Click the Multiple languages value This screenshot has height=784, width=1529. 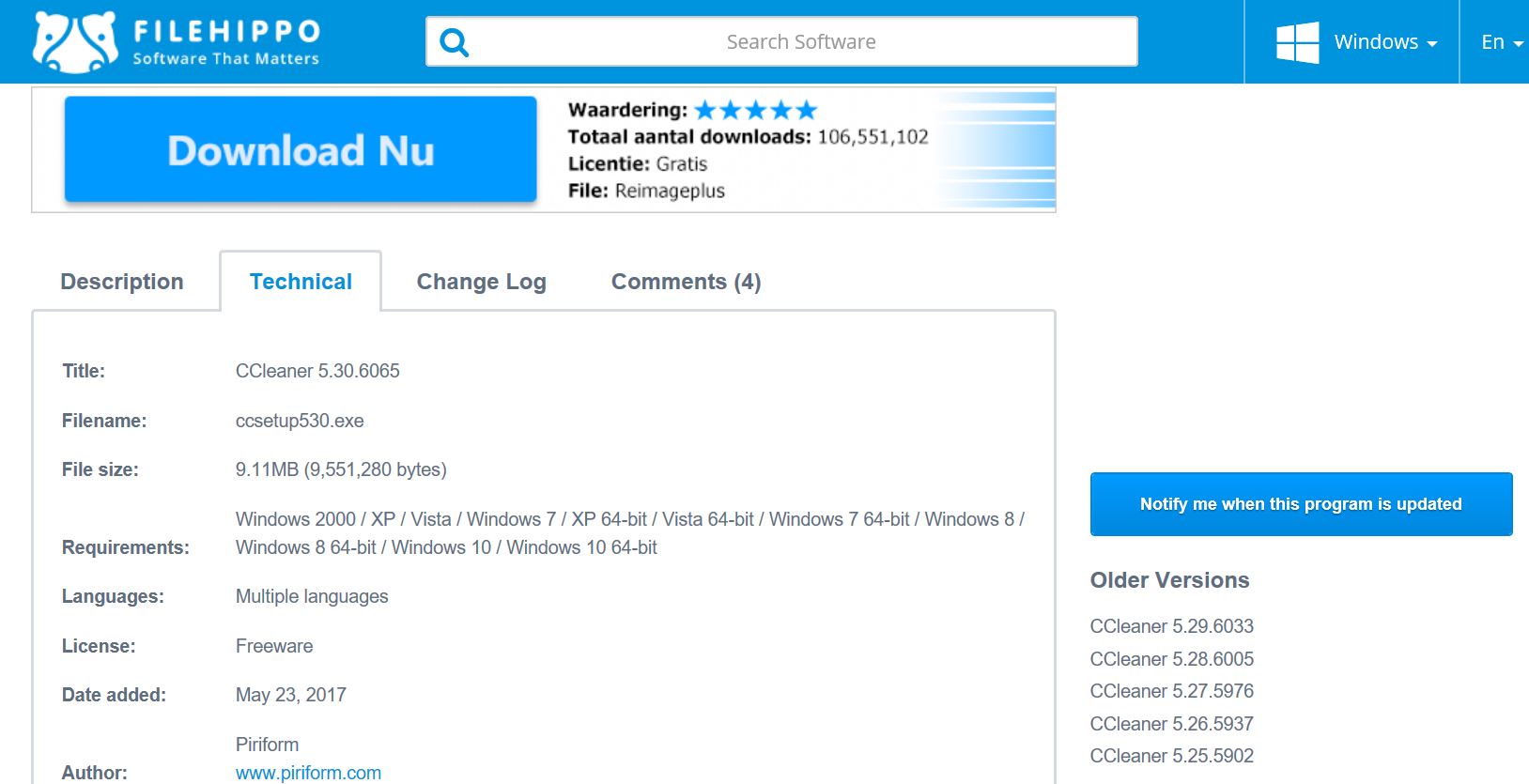312,596
